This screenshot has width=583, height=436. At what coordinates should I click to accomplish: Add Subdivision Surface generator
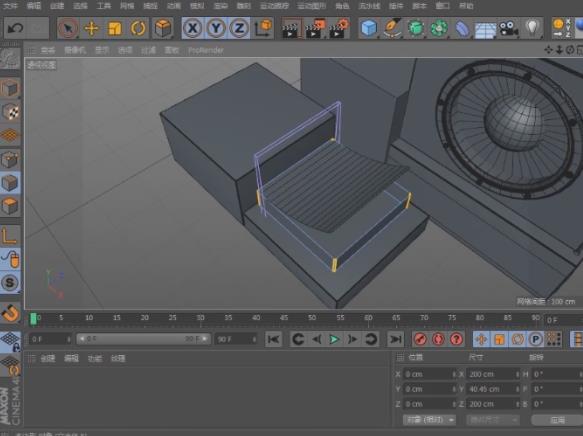tap(416, 28)
